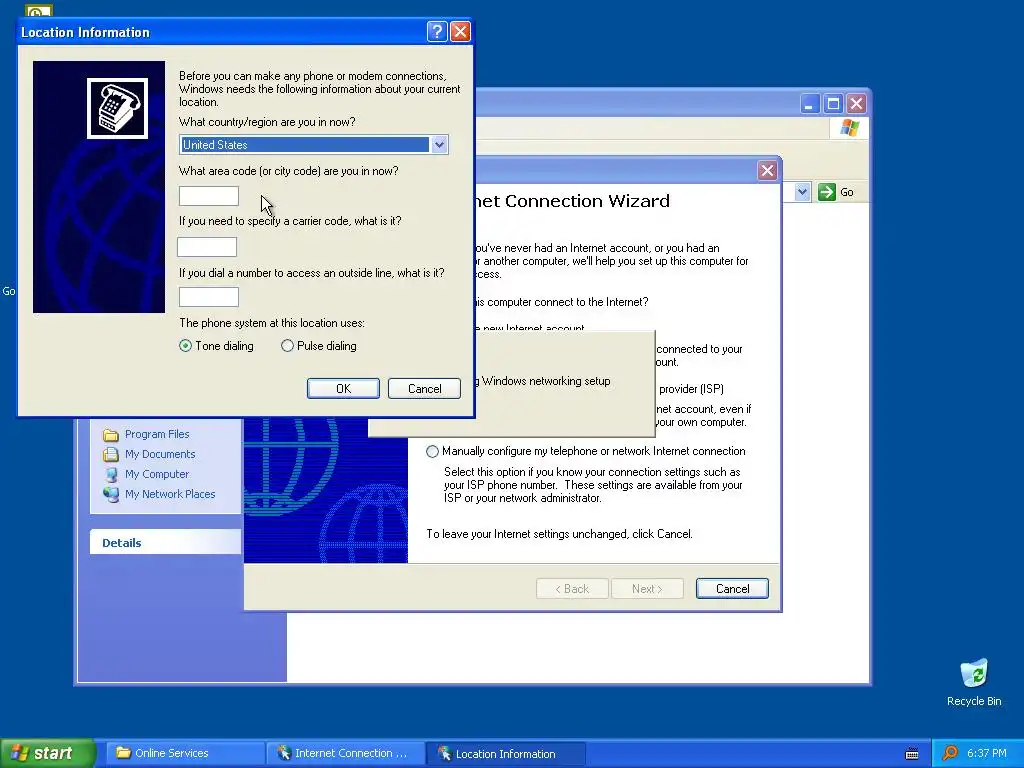Switch to Location Information taskbar button
1024x768 pixels.
(505, 754)
